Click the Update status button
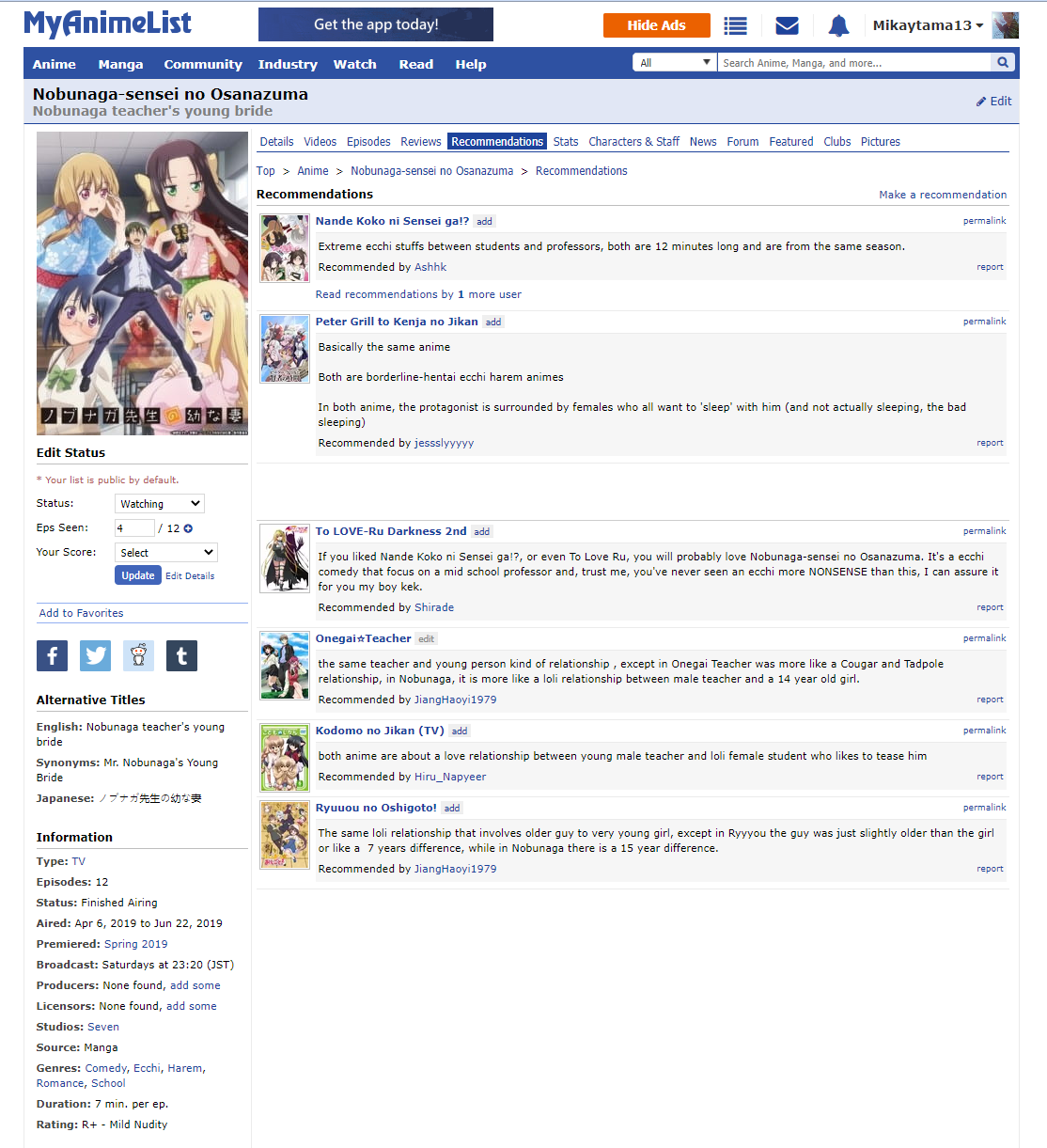 (x=138, y=575)
